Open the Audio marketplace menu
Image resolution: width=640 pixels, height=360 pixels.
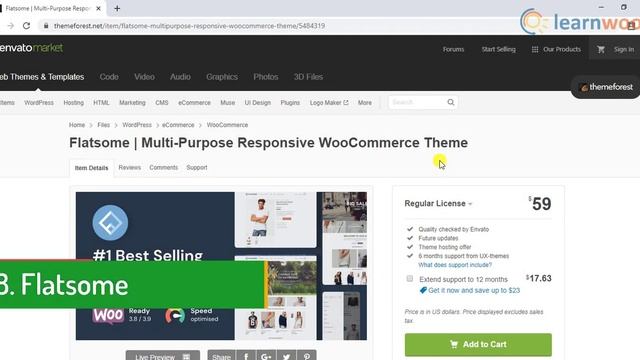[x=180, y=77]
